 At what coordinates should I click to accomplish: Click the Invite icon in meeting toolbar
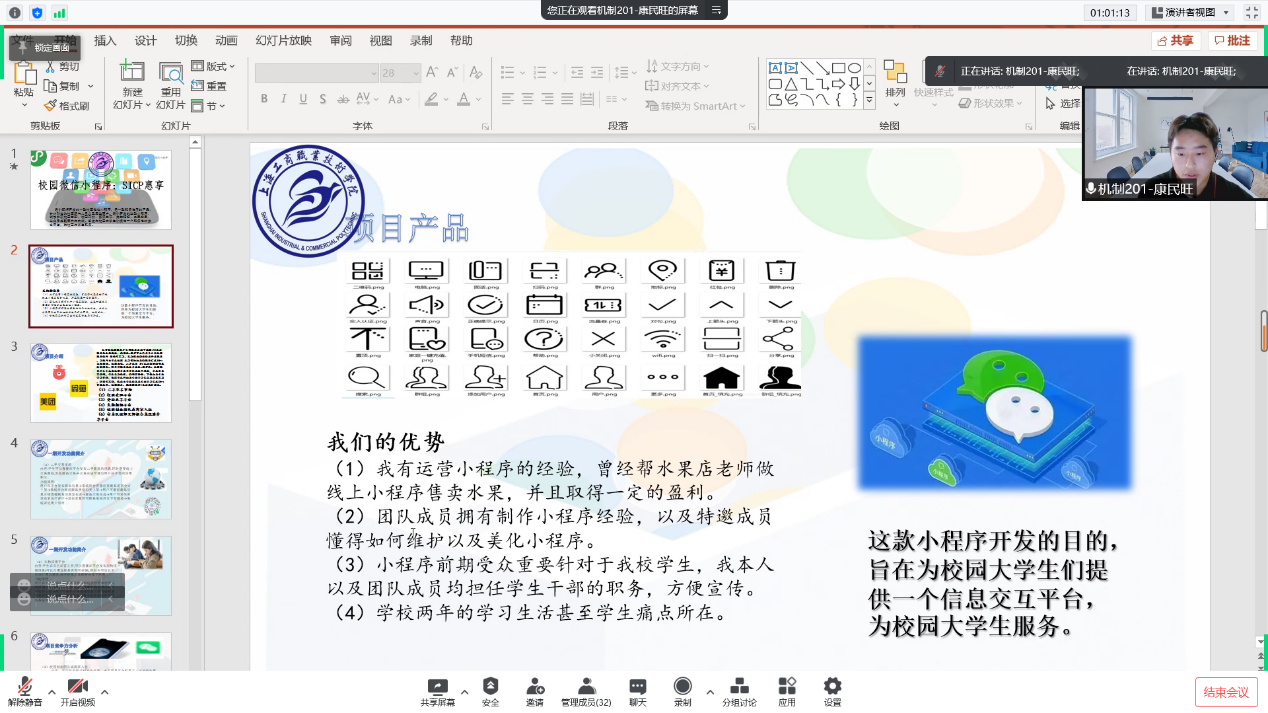[535, 686]
